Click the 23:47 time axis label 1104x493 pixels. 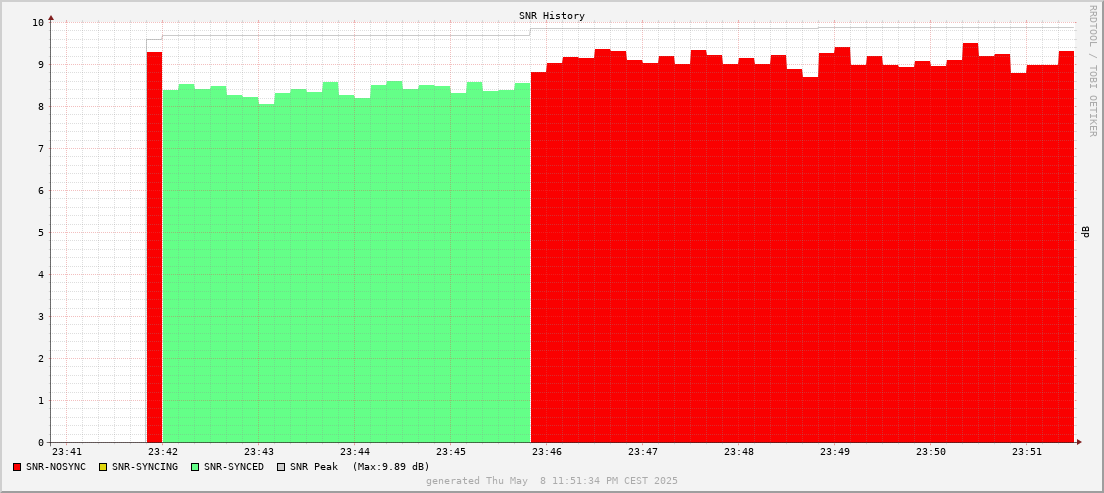[x=643, y=451]
